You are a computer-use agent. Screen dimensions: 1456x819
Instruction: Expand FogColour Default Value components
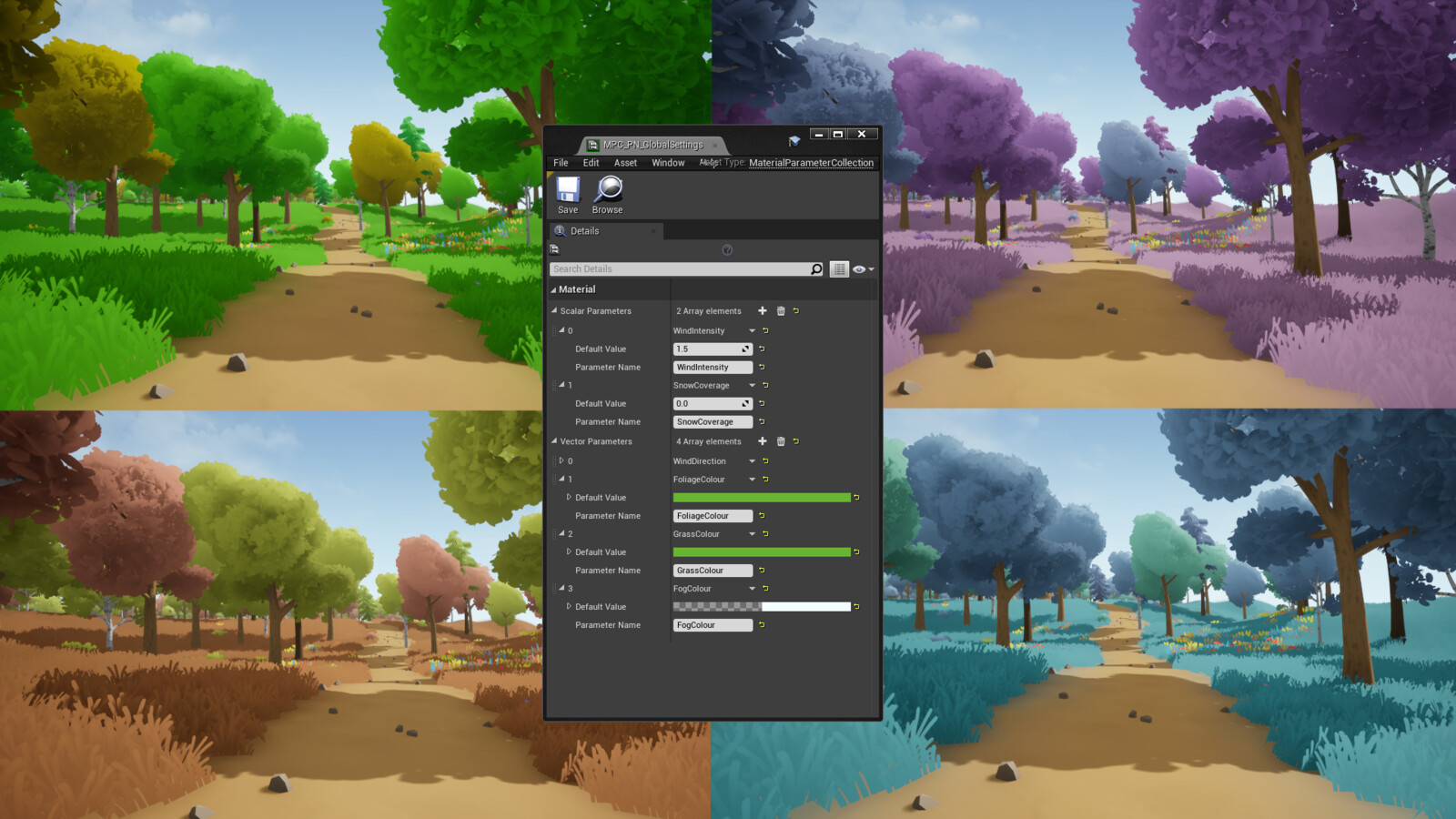[x=569, y=607]
